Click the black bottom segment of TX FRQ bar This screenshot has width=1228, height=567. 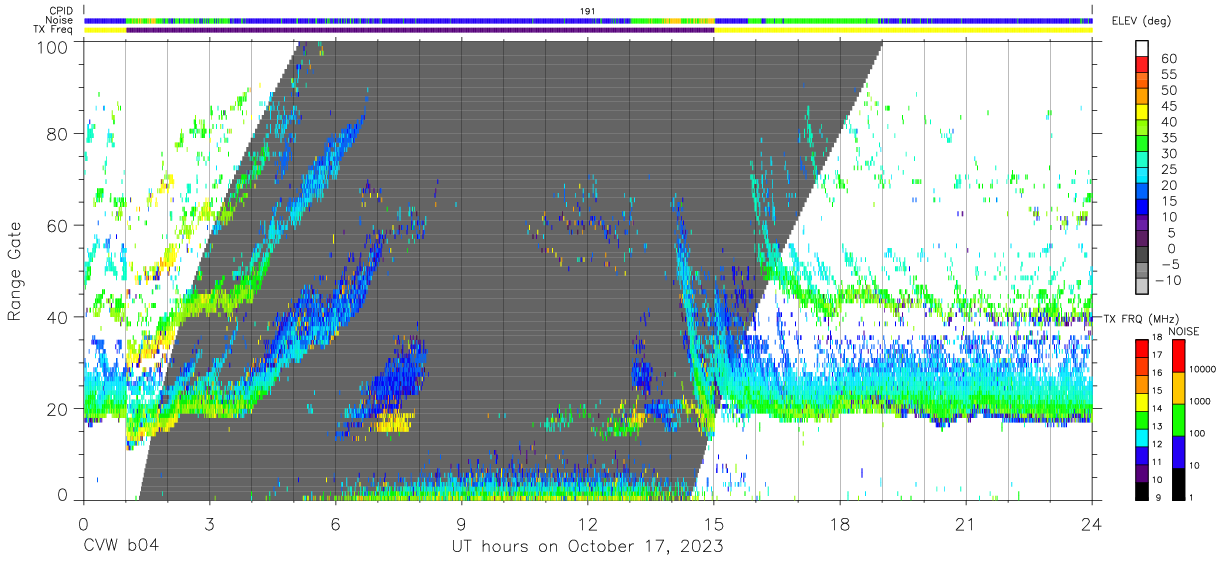point(1143,492)
